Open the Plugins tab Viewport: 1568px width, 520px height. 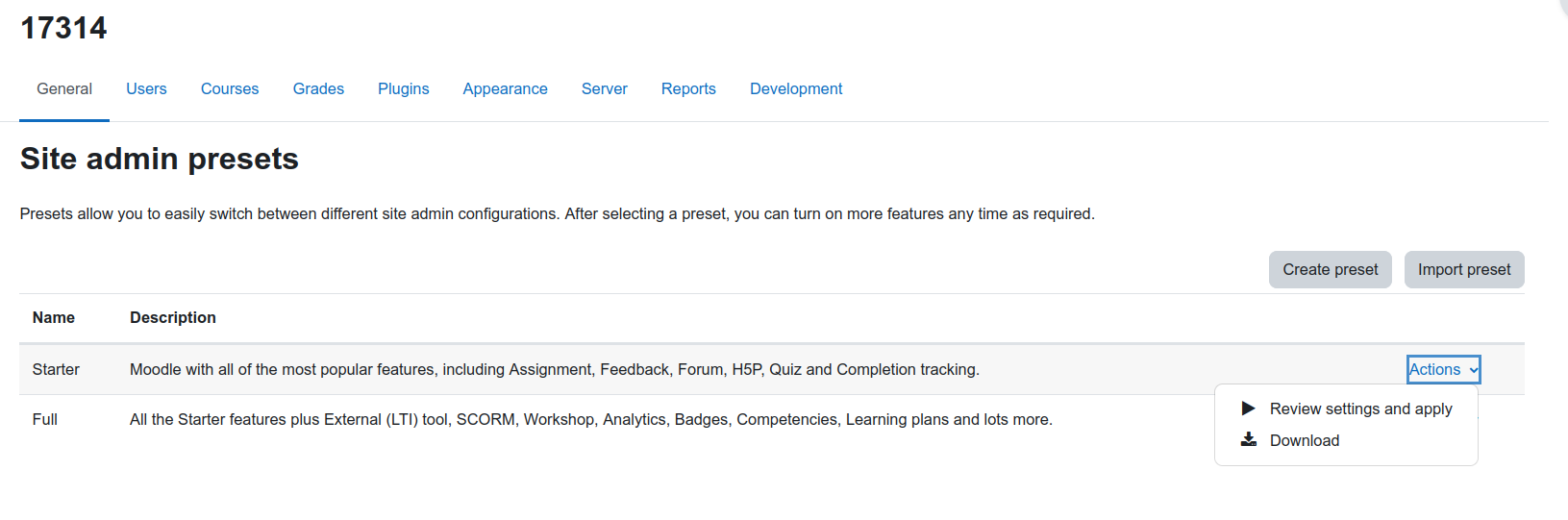pos(404,88)
